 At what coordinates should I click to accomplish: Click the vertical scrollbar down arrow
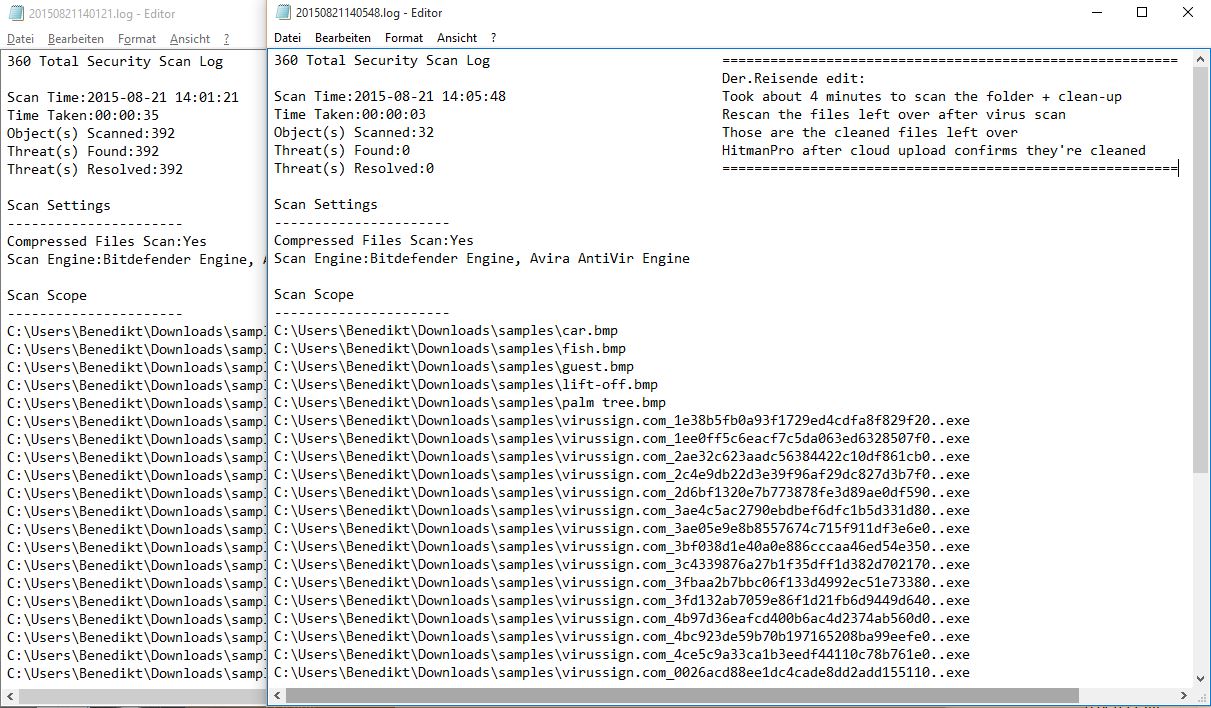point(1200,676)
